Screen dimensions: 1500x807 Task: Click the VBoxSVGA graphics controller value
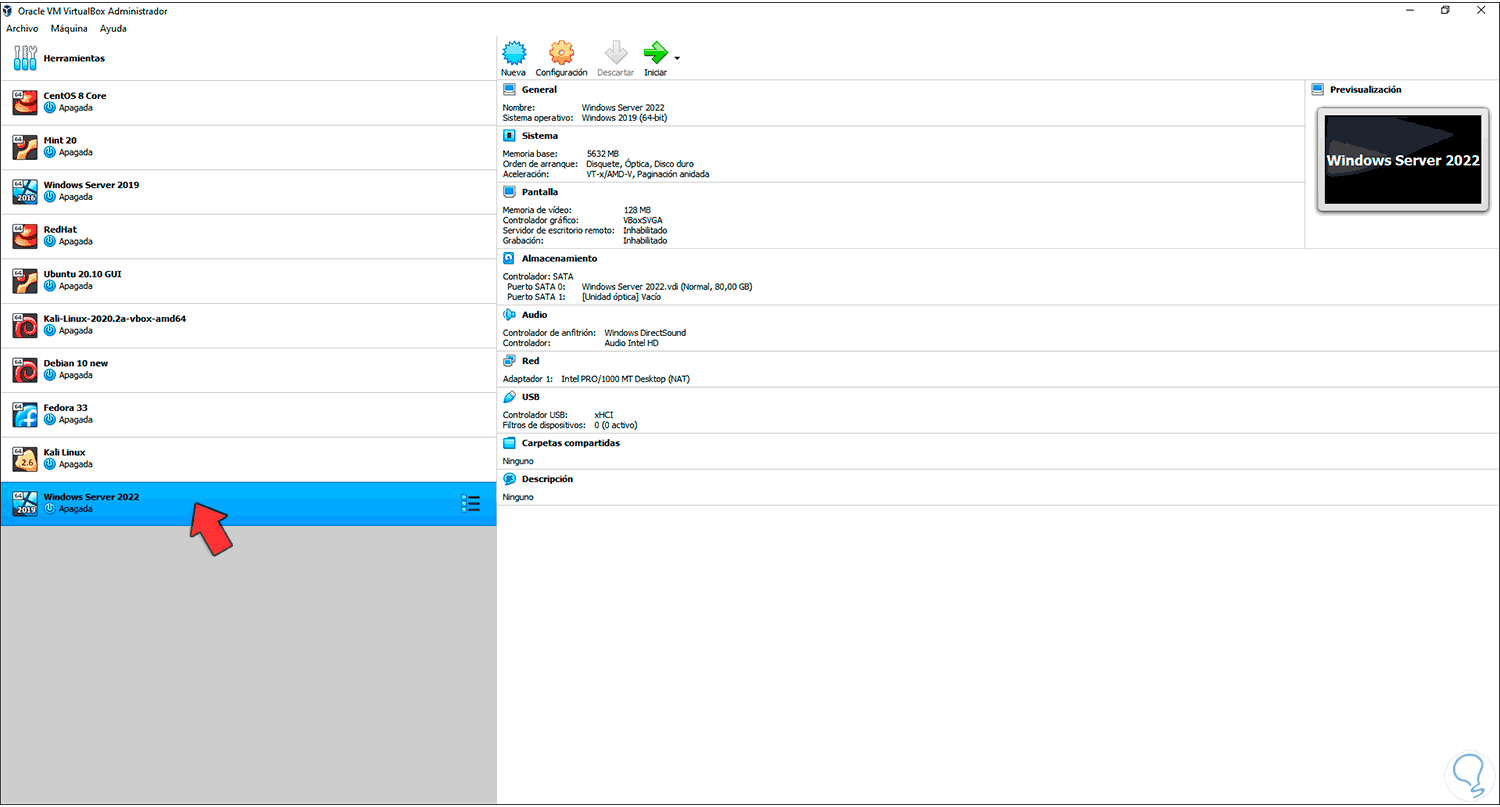[643, 220]
